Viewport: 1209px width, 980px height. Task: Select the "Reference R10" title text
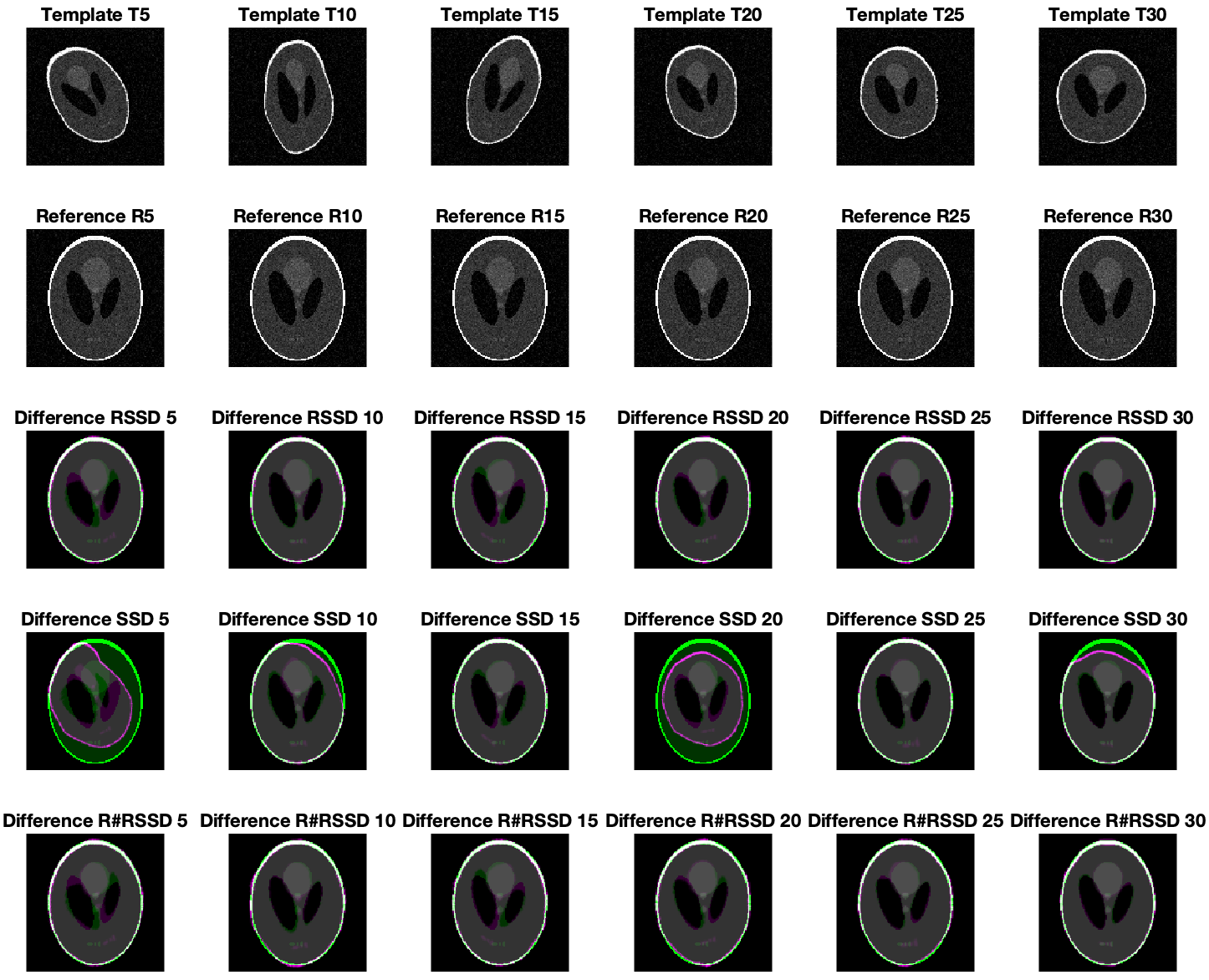[x=298, y=217]
